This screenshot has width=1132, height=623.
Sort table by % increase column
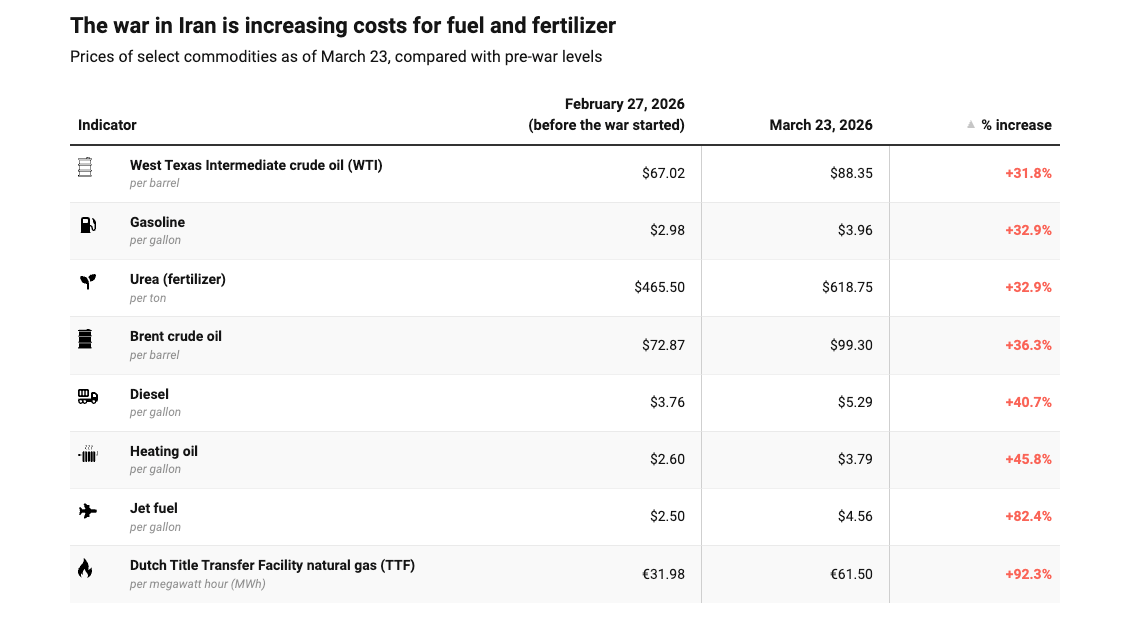point(1016,125)
